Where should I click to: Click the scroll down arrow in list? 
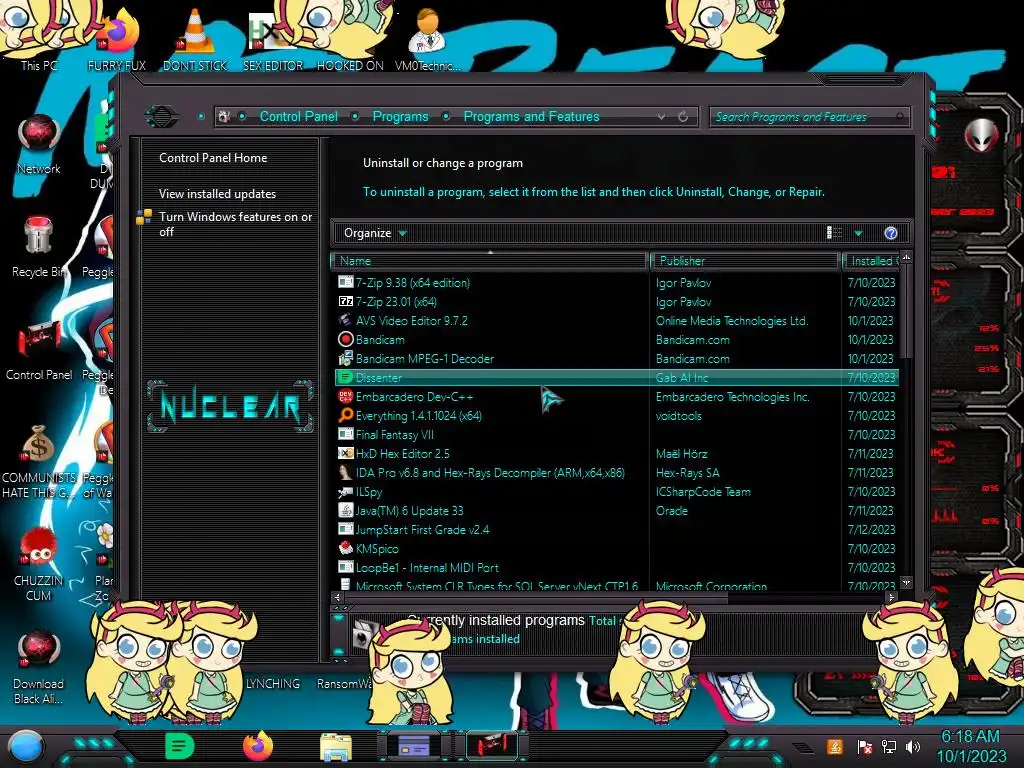point(906,582)
